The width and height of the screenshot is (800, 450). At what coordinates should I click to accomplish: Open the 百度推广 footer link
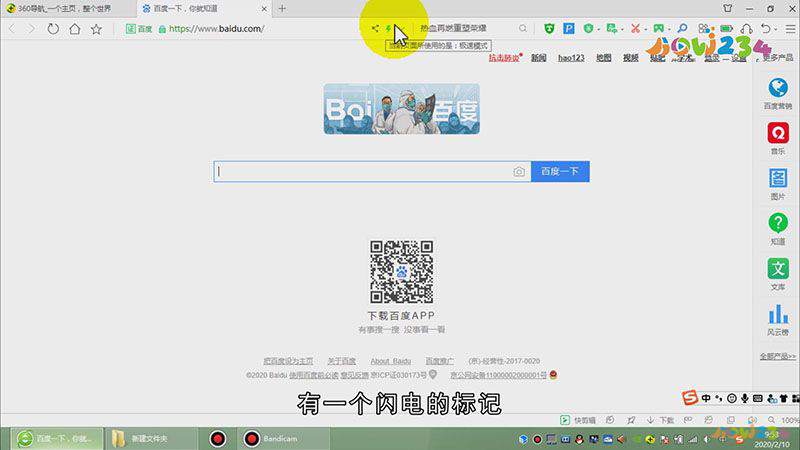click(x=439, y=361)
